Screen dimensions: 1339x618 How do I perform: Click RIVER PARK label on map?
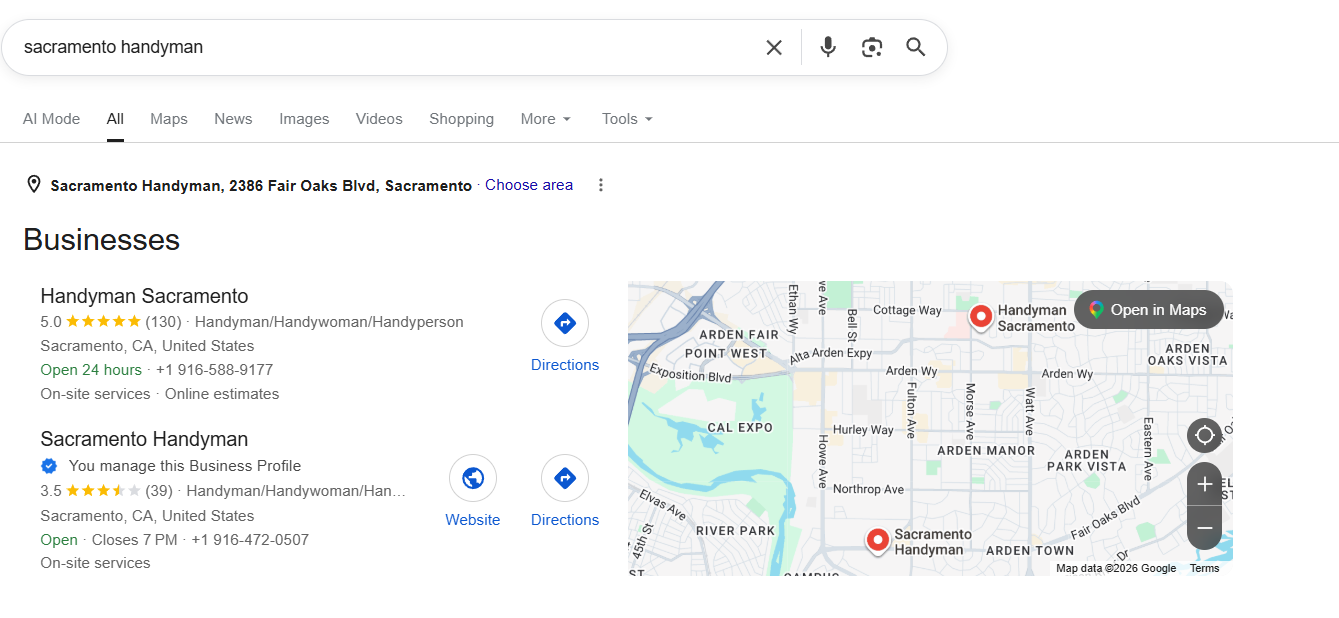[x=735, y=530]
